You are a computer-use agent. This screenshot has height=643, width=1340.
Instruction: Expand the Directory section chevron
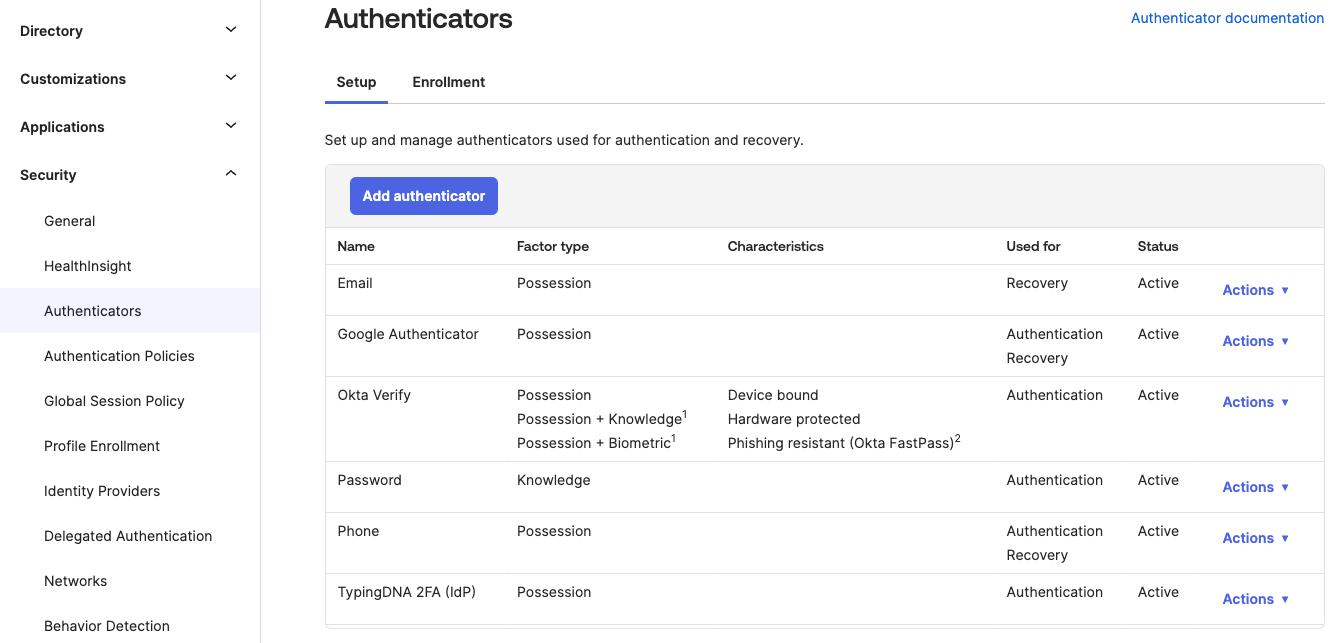[231, 30]
